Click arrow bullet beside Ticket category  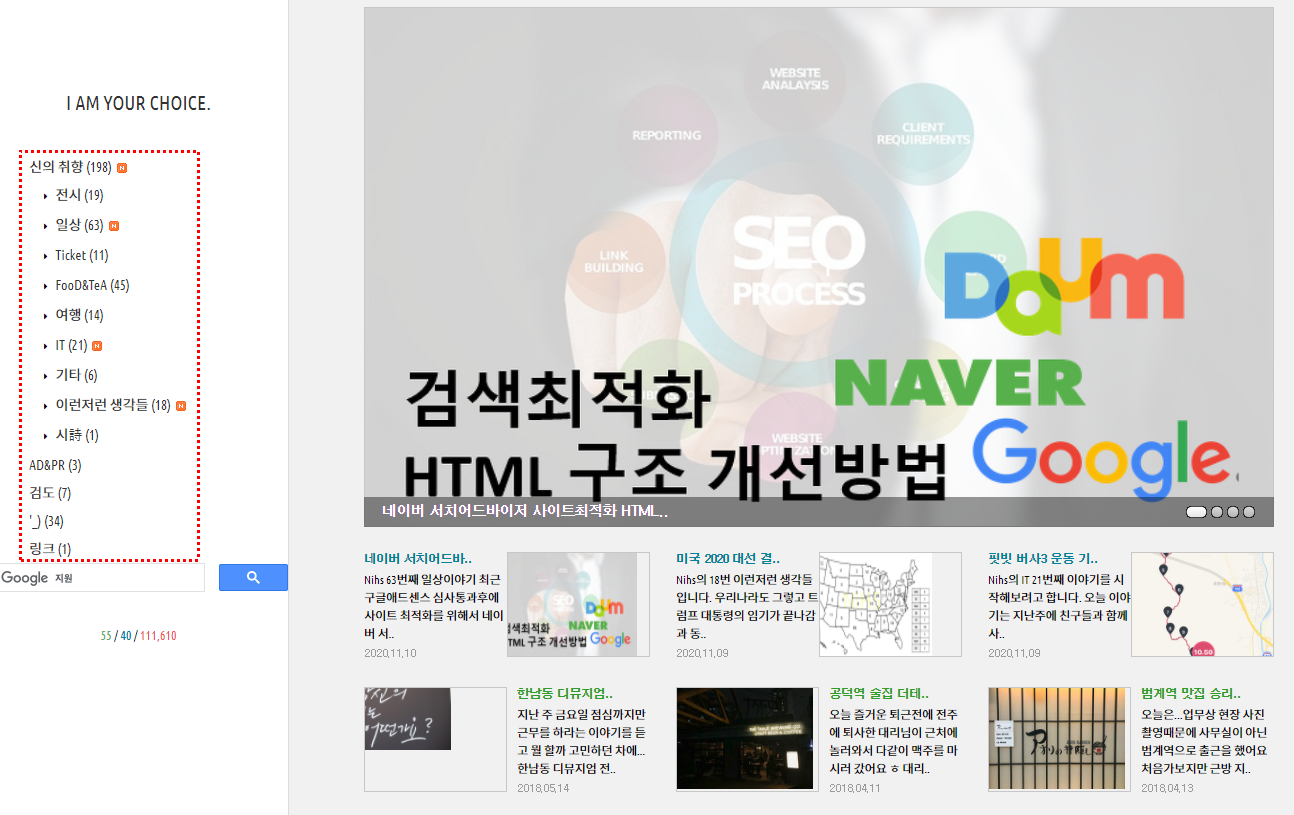(46, 256)
